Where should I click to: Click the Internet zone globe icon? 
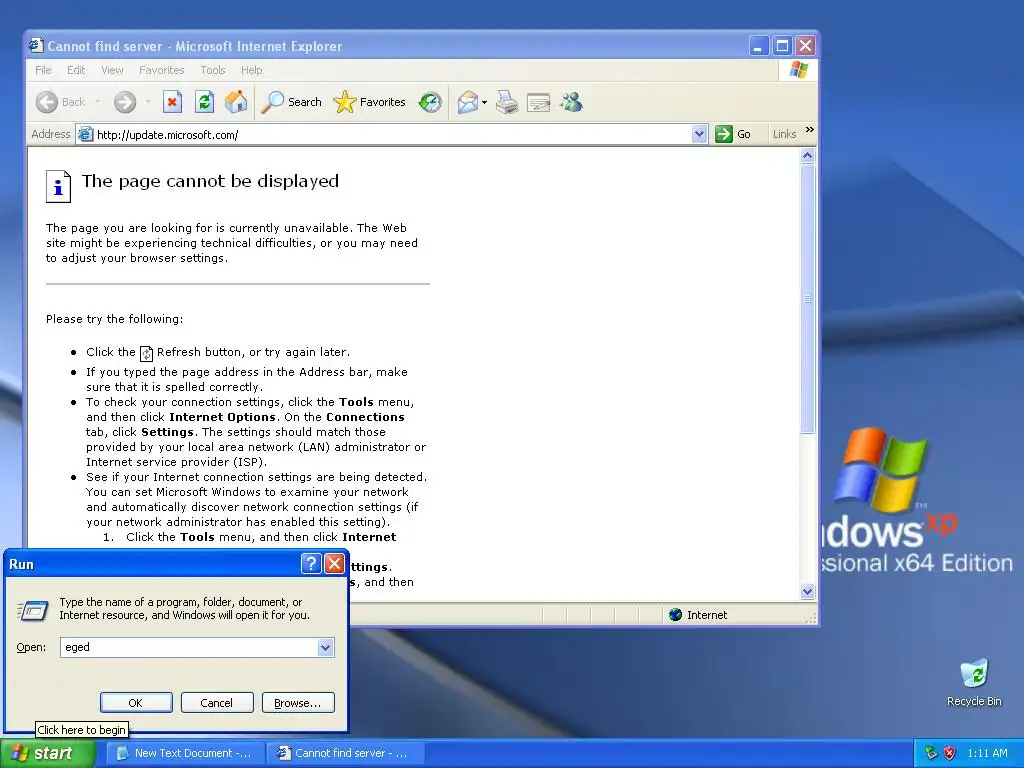pyautogui.click(x=676, y=615)
